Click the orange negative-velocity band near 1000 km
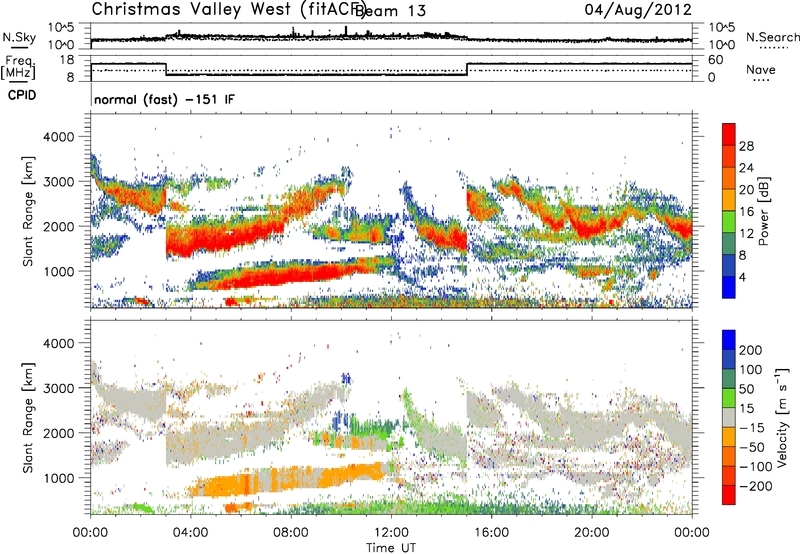Screen dimensions: 800x554 tap(286, 479)
